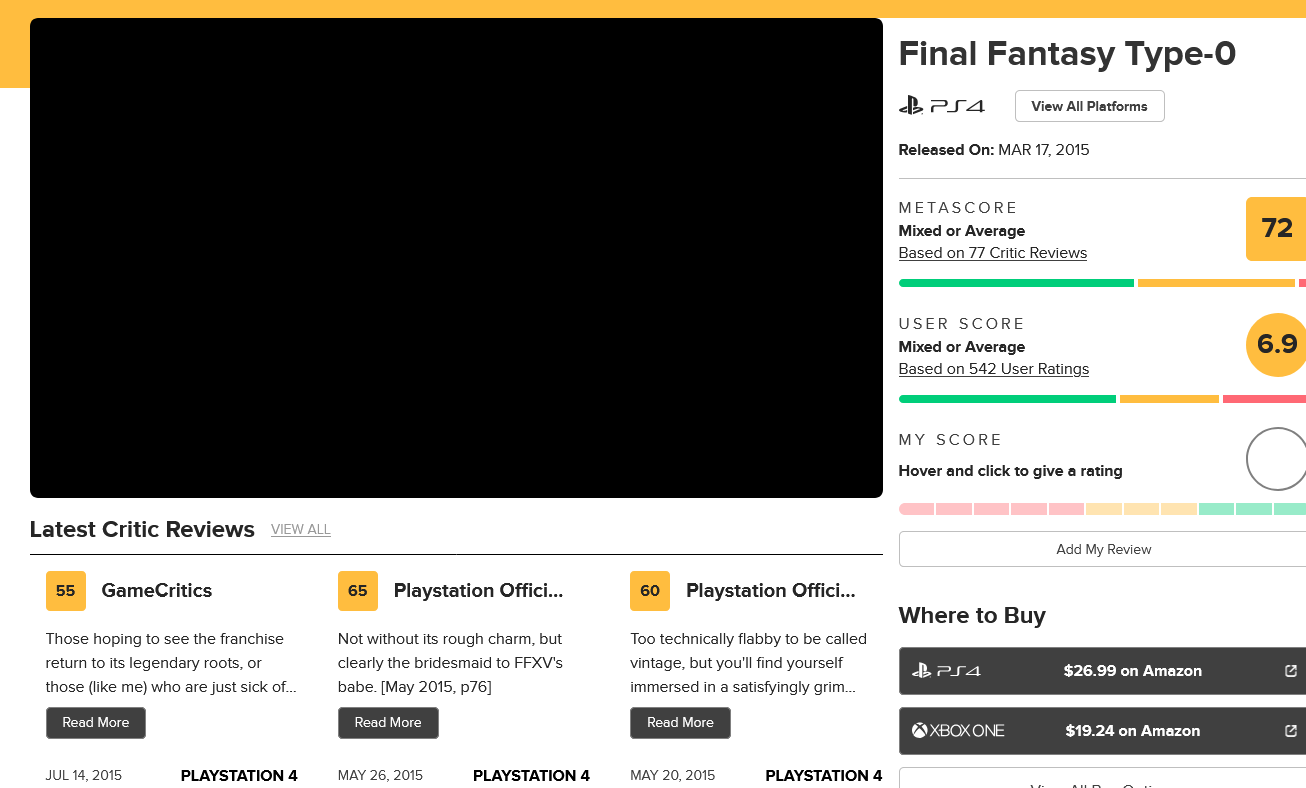Click Read More on the 65-score review
The width and height of the screenshot is (1306, 788).
click(388, 723)
